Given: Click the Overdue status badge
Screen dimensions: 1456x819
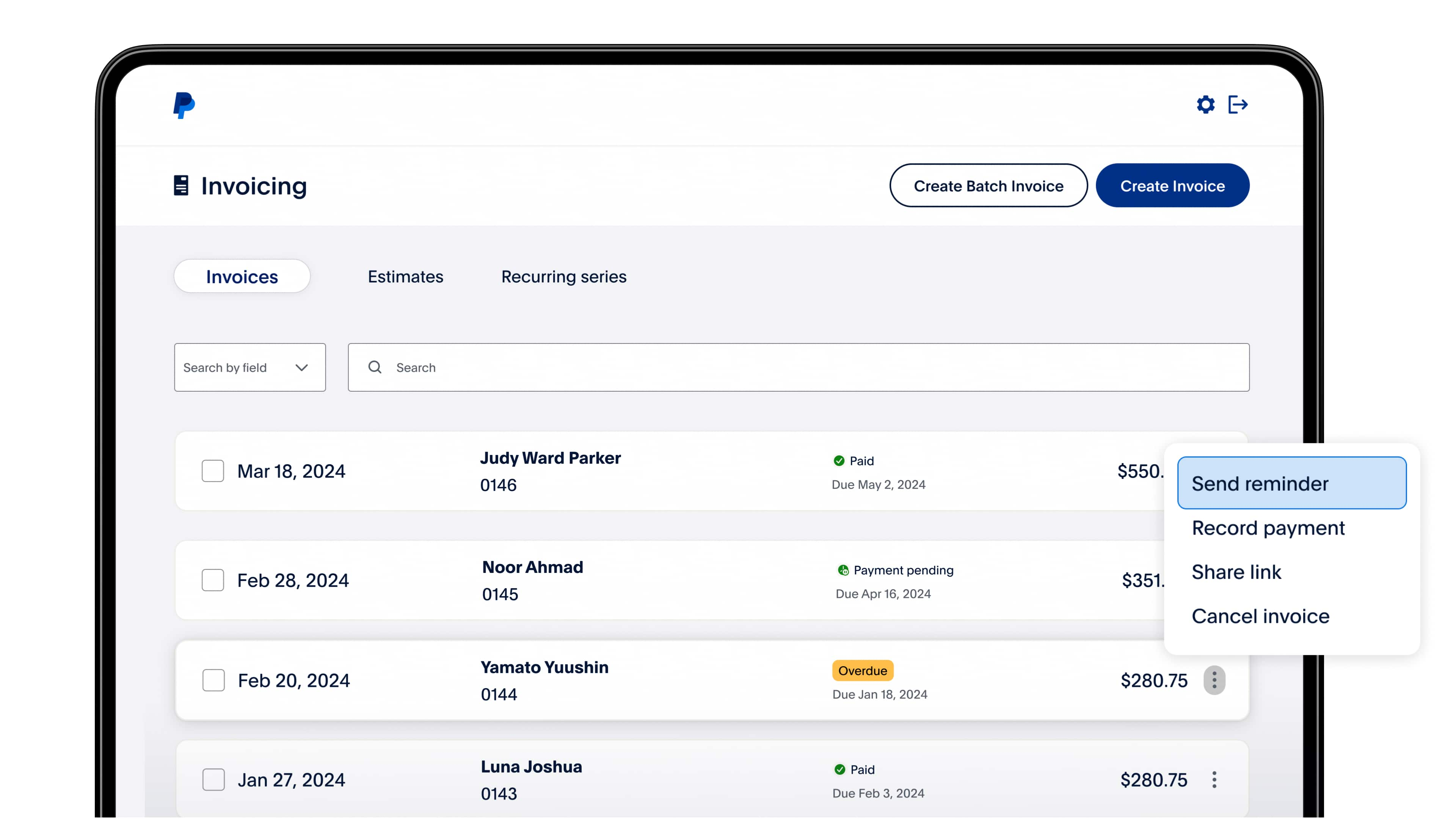Looking at the screenshot, I should (x=863, y=670).
